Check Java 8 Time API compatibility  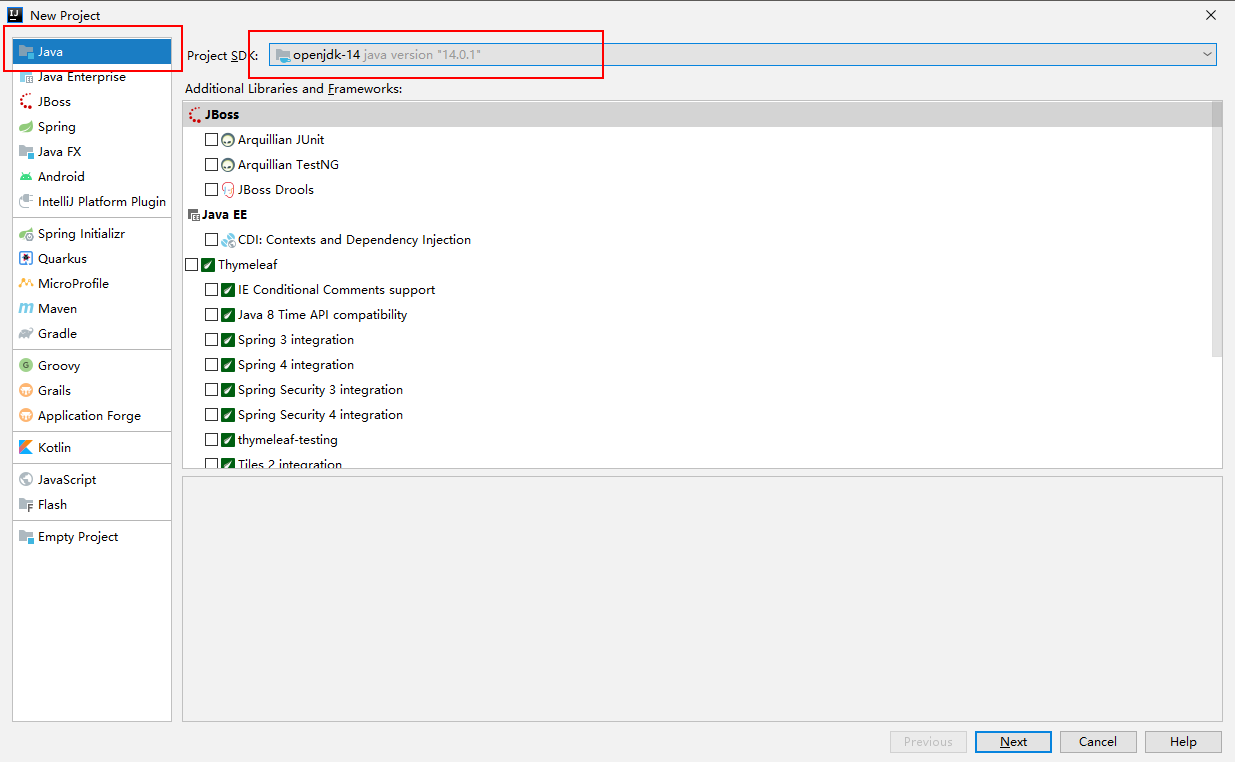point(211,315)
